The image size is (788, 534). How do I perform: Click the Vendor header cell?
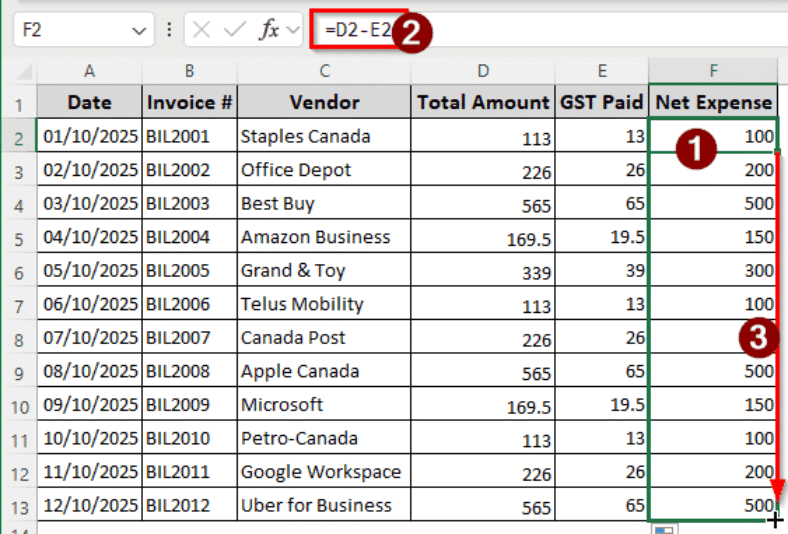[x=324, y=102]
